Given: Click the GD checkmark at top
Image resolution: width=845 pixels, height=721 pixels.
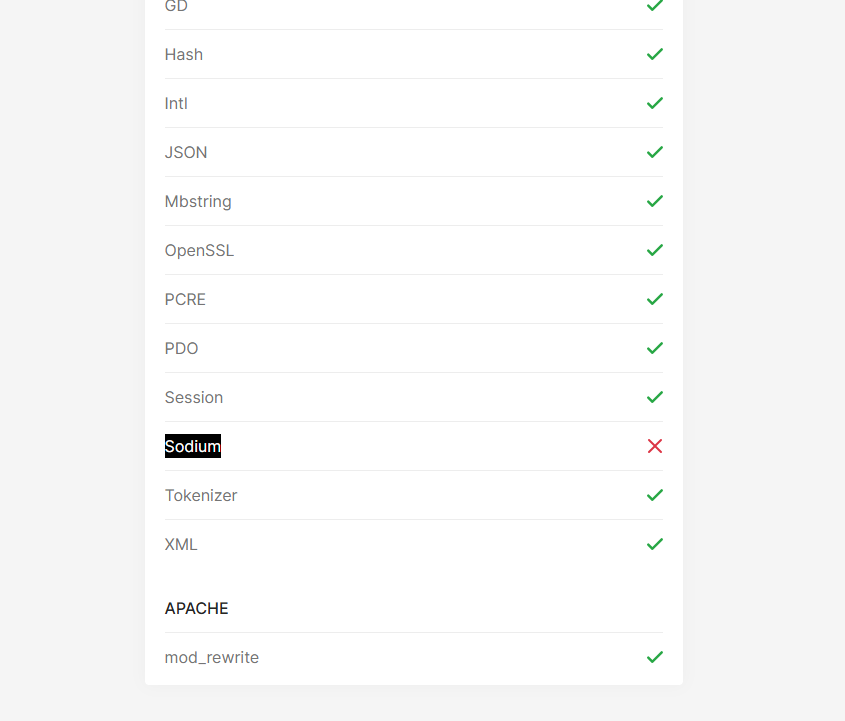Looking at the screenshot, I should 655,5.
